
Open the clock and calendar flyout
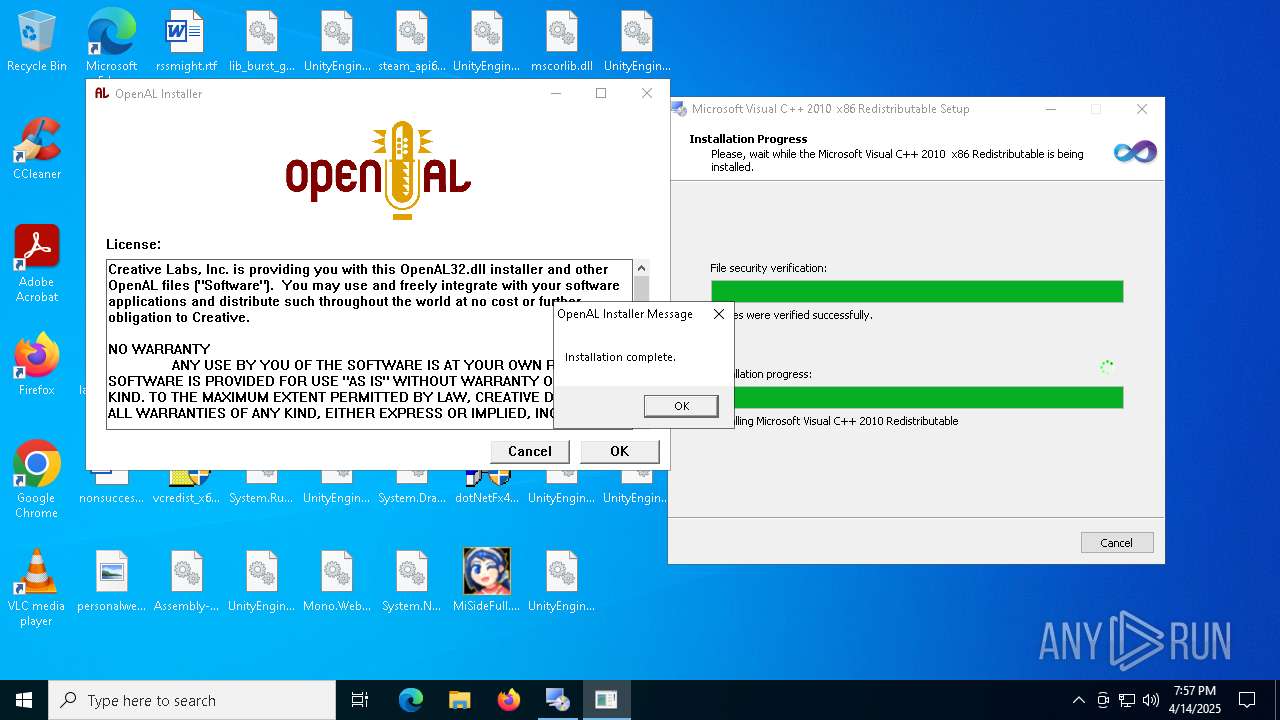(1195, 700)
